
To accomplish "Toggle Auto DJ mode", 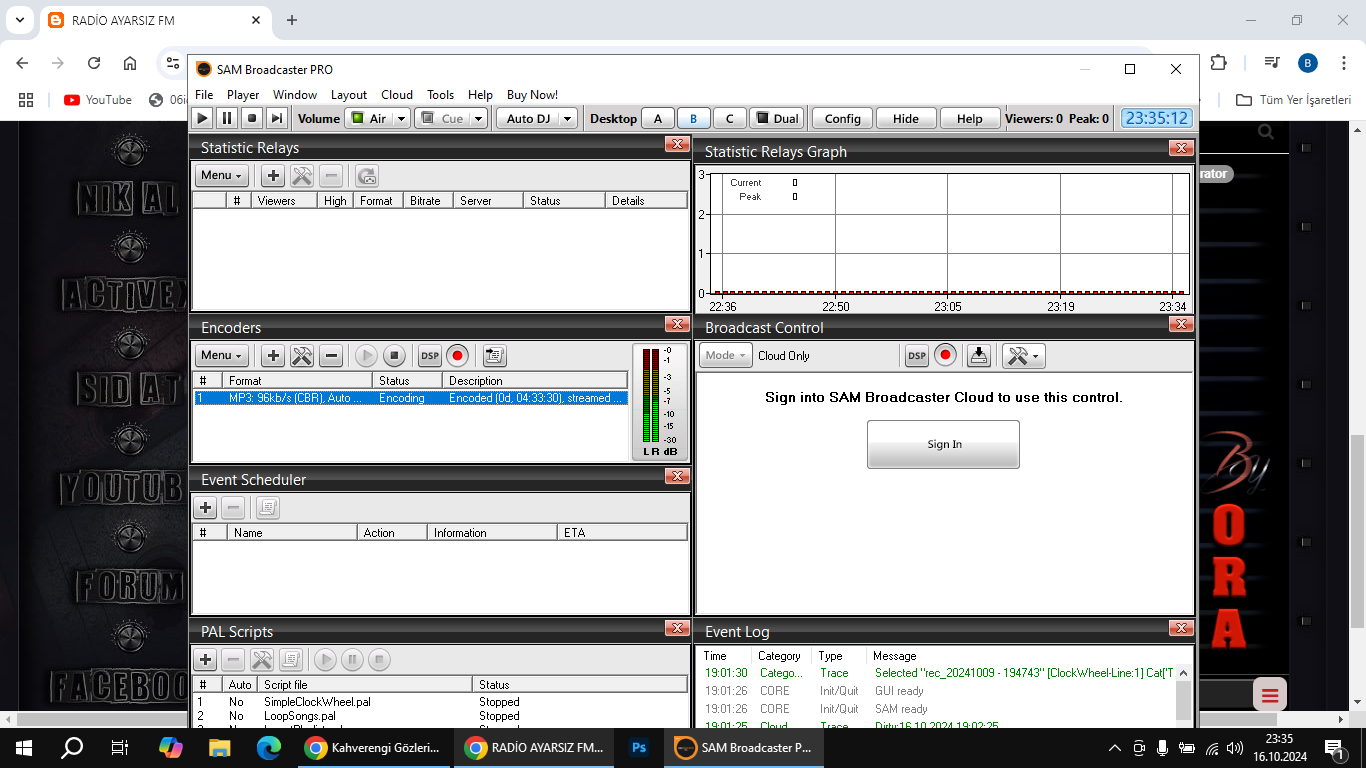I will tap(527, 118).
